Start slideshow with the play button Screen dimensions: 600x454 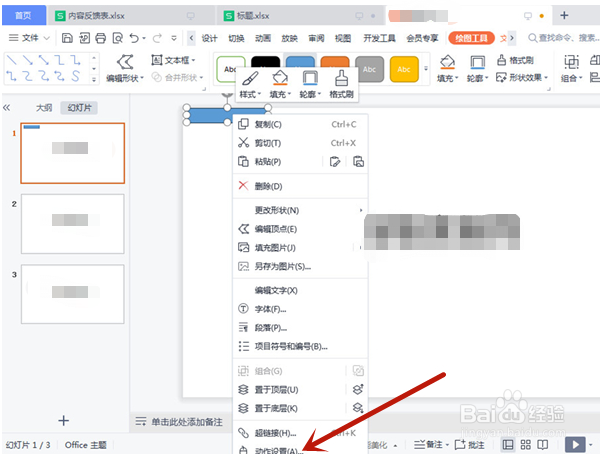(x=575, y=445)
